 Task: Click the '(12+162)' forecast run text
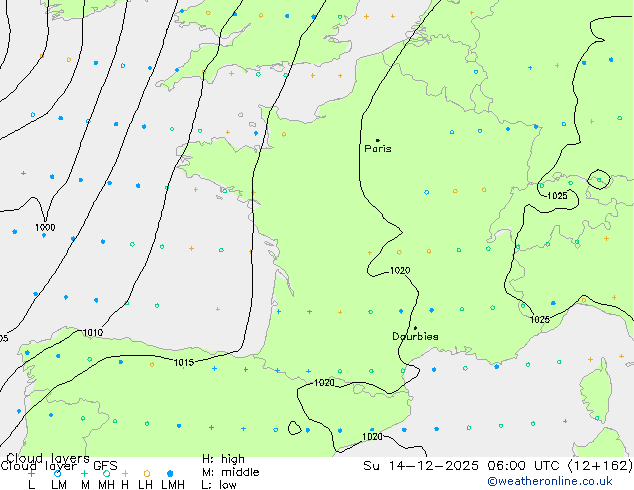(600, 466)
